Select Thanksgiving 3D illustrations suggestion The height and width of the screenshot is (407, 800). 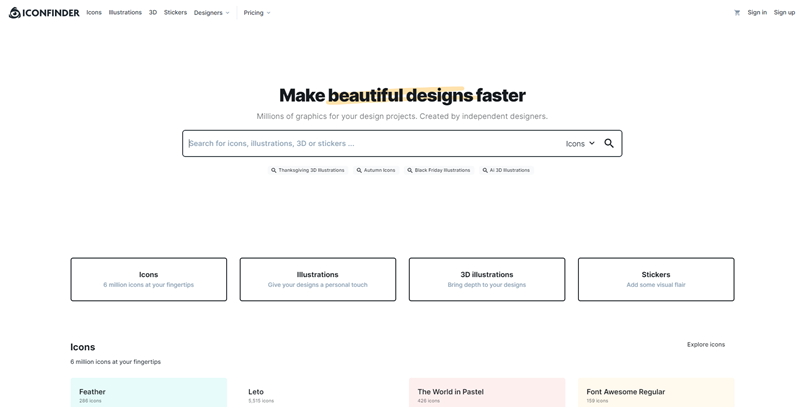(308, 170)
